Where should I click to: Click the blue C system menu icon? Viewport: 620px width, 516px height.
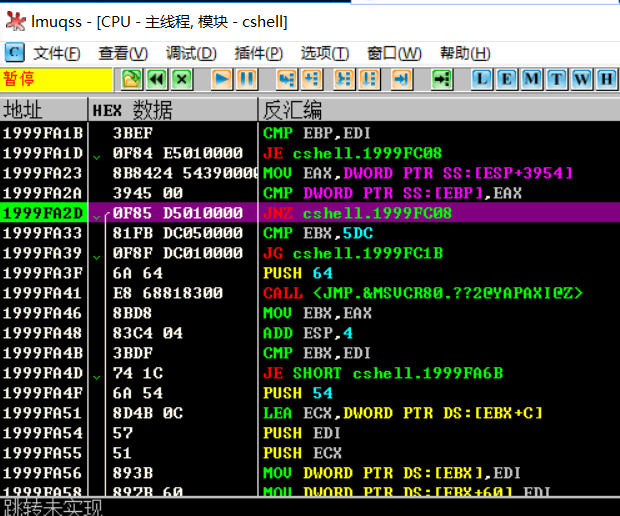pyautogui.click(x=15, y=52)
